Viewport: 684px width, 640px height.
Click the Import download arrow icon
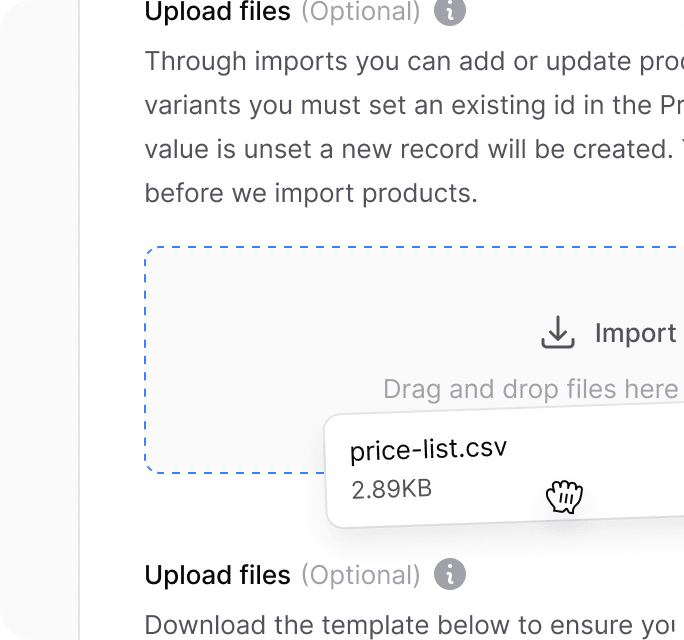[x=558, y=332]
